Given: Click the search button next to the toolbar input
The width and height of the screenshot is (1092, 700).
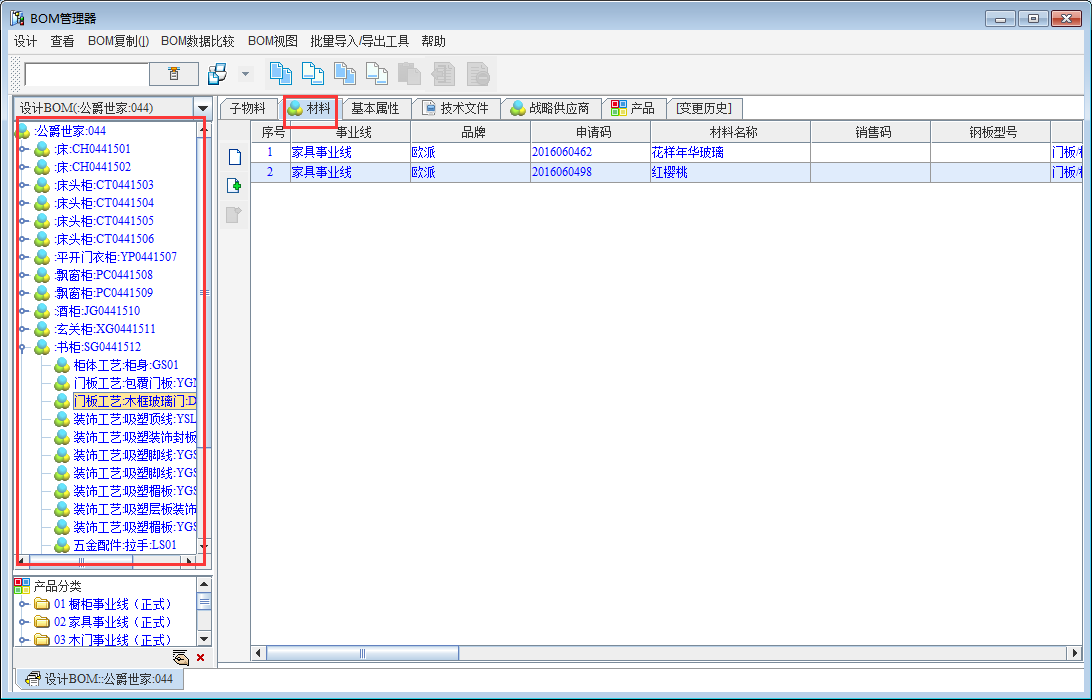Looking at the screenshot, I should coord(174,74).
